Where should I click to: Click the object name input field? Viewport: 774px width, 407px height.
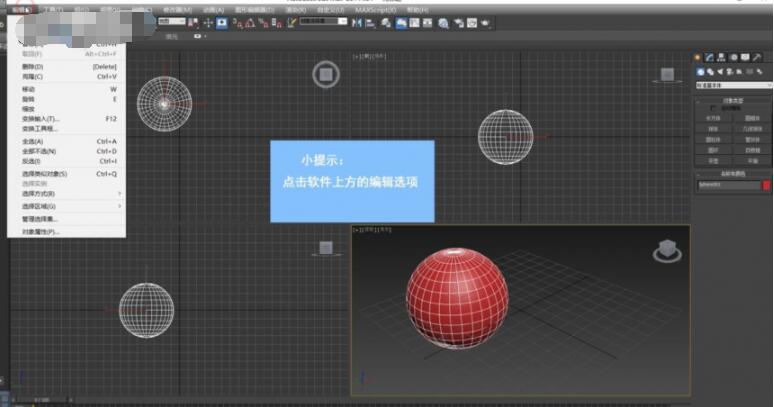(728, 185)
